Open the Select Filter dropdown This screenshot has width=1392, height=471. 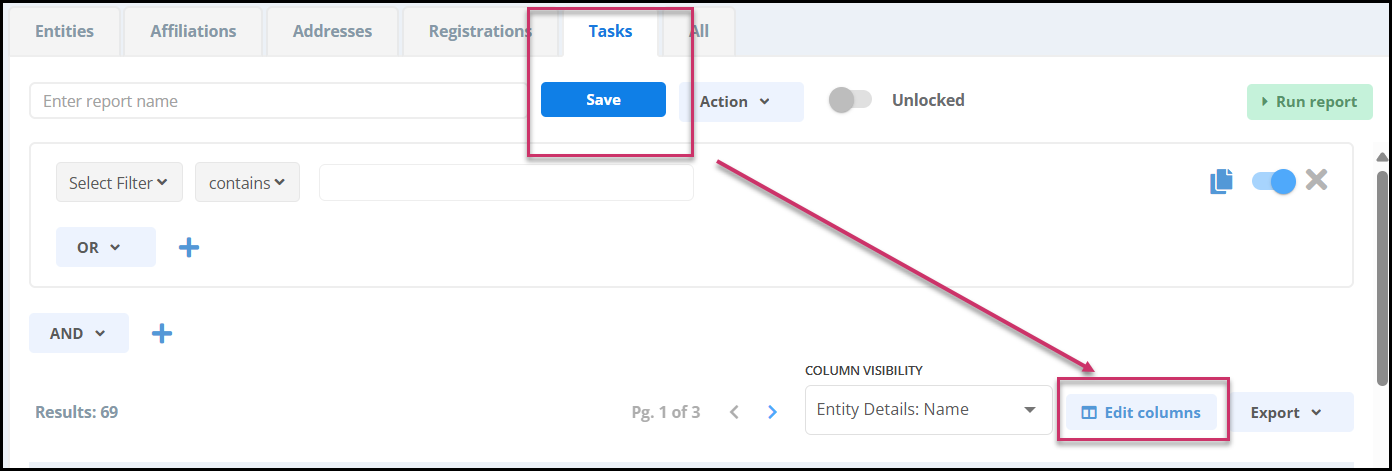coord(119,182)
